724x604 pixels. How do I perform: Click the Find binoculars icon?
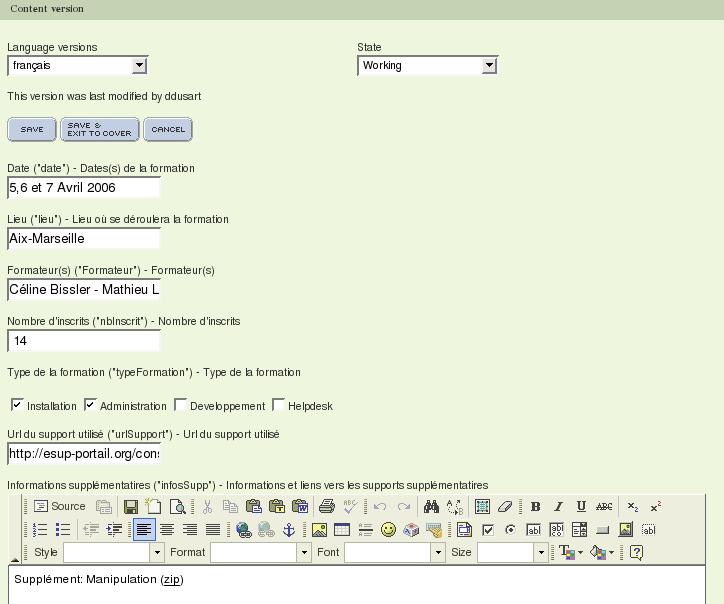(431, 507)
